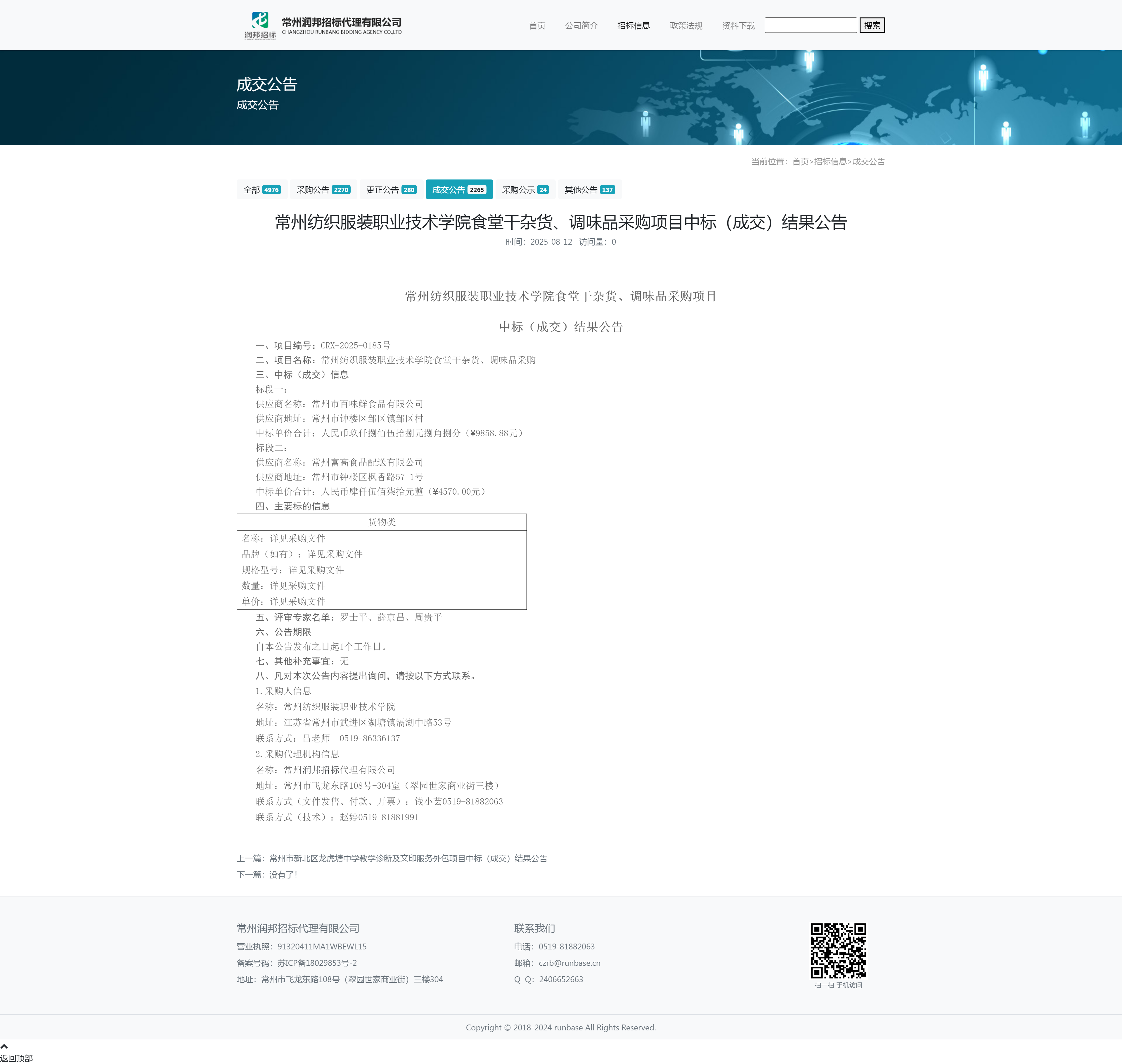The width and height of the screenshot is (1122, 1064).
Task: Open previous article about 龙虎塘中学 project
Action: pyautogui.click(x=408, y=858)
